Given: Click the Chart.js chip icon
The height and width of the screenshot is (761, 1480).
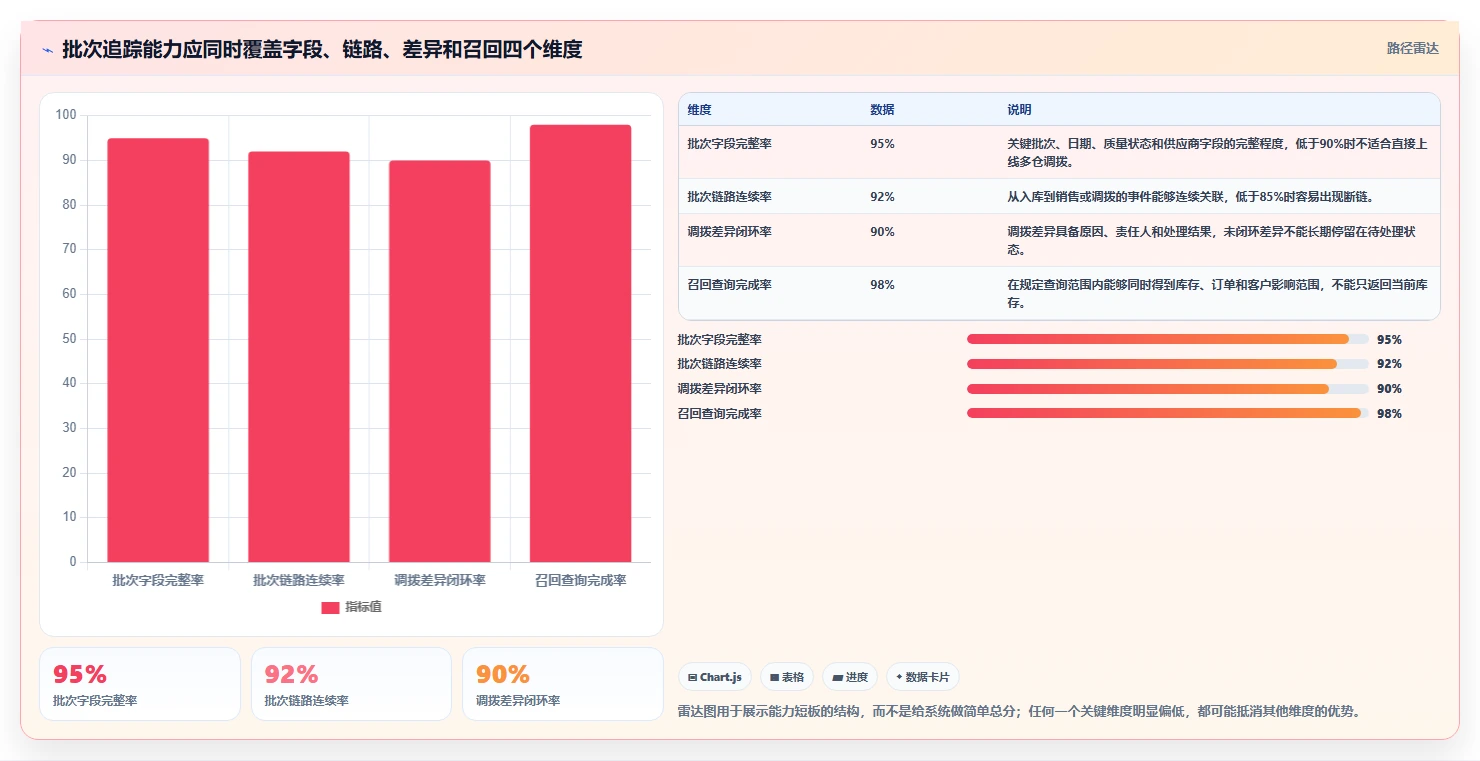Looking at the screenshot, I should (x=692, y=678).
